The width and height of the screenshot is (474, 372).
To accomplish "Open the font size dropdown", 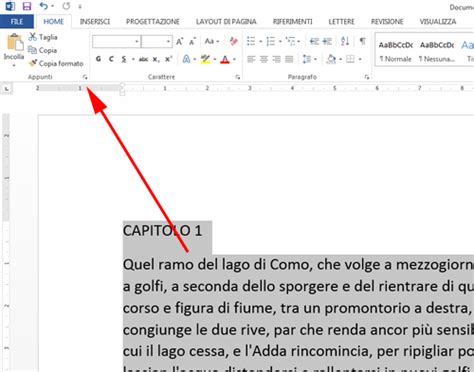I will point(168,42).
